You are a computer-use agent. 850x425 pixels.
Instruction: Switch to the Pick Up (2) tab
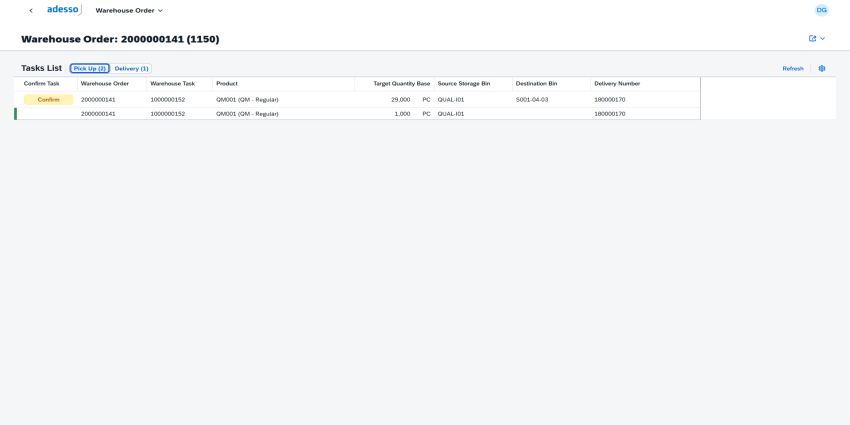tap(90, 69)
